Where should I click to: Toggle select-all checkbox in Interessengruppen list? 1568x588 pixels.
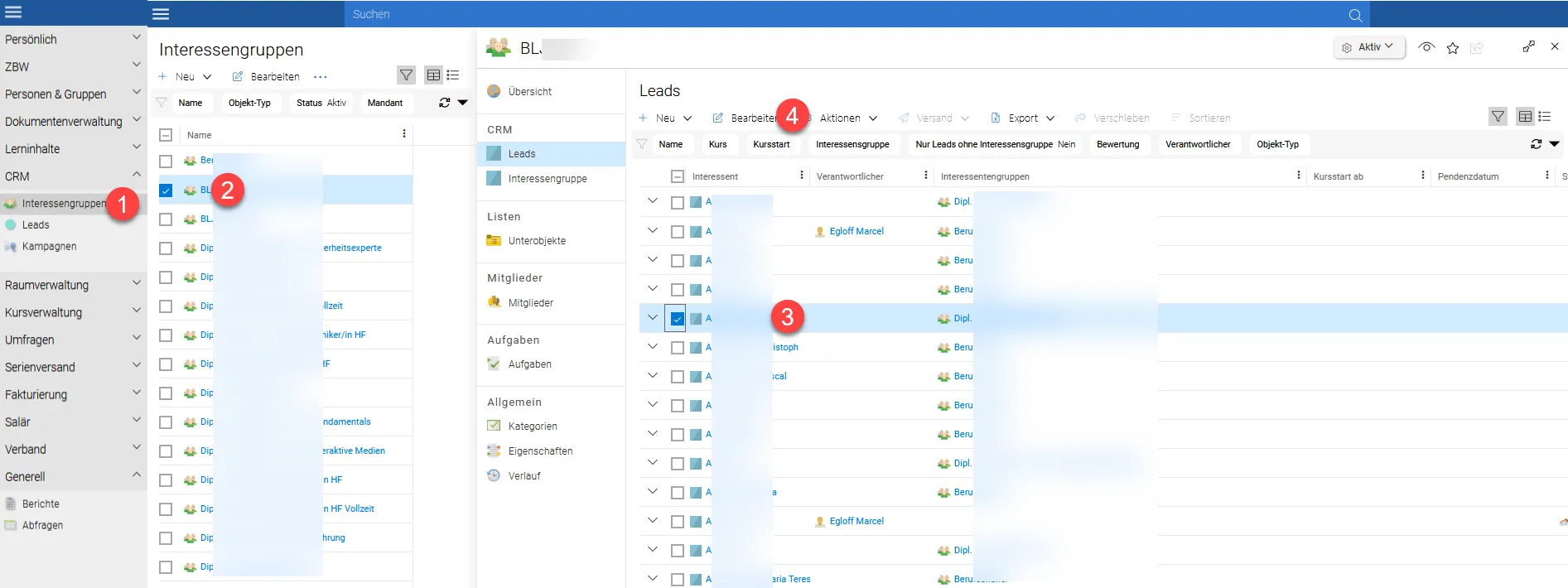coord(166,135)
